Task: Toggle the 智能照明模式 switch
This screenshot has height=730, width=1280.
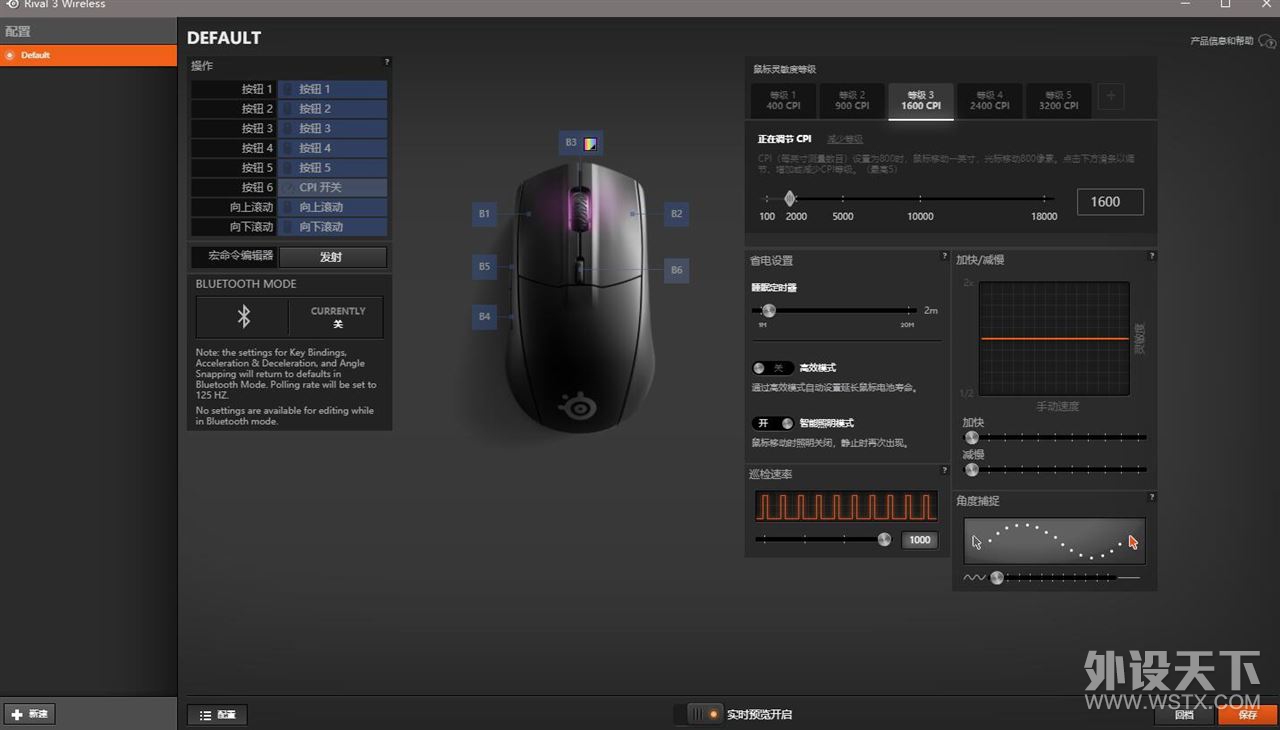Action: coord(772,423)
